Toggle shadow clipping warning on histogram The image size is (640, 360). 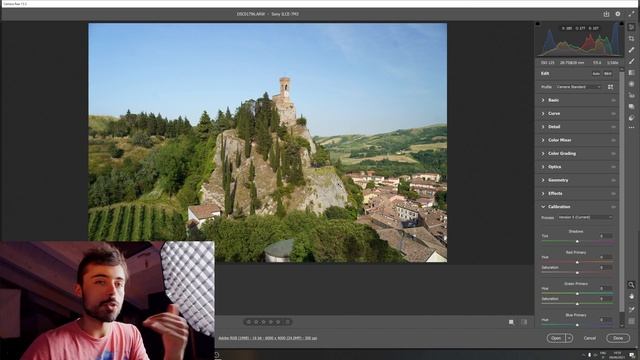(x=538, y=24)
